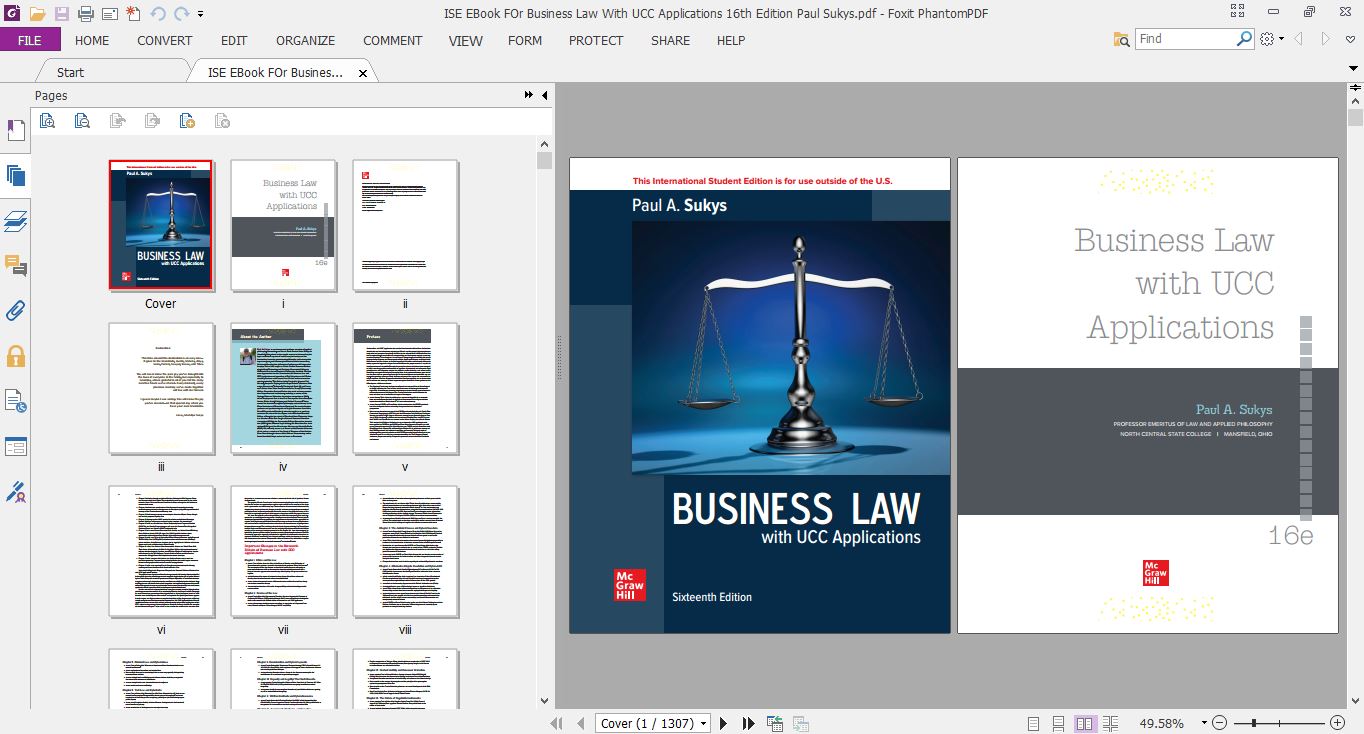Switch to the ORGANIZE ribbon tab

tap(306, 40)
